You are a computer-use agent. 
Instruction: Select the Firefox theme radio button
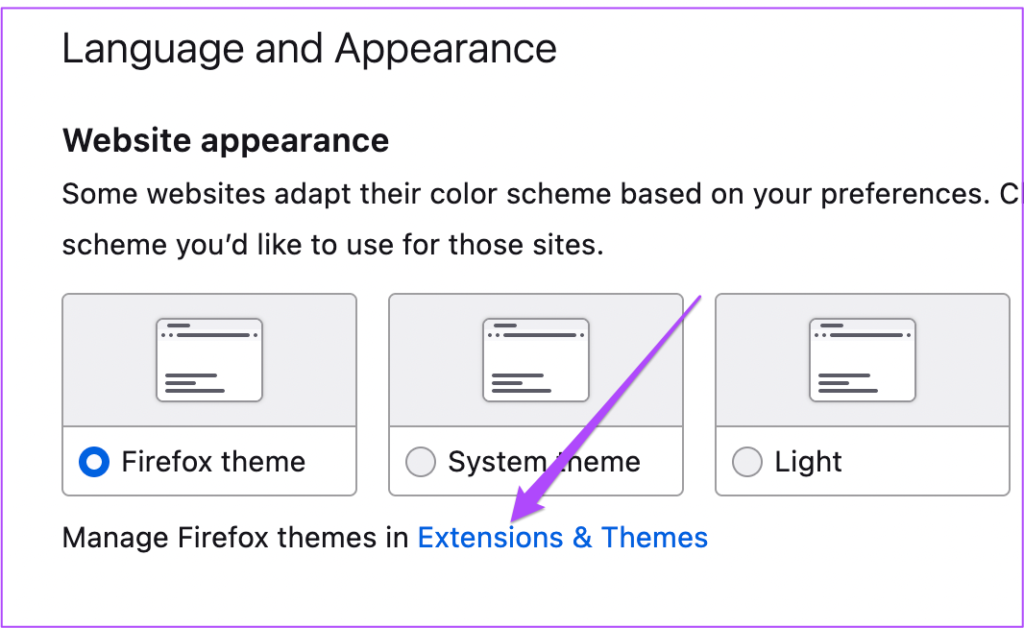pyautogui.click(x=95, y=462)
